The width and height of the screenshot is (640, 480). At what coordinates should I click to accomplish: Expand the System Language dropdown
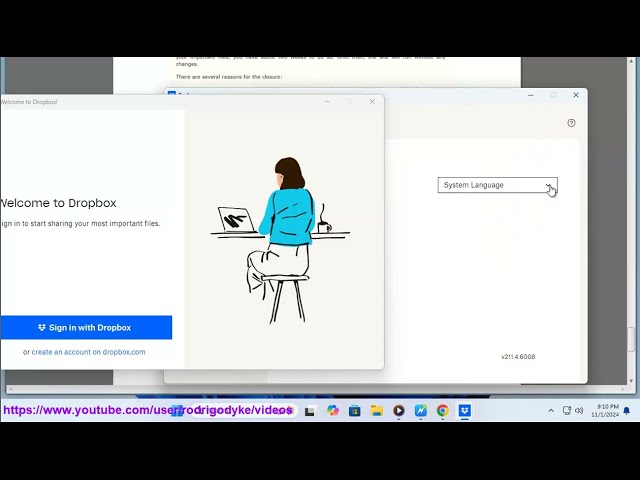[498, 185]
